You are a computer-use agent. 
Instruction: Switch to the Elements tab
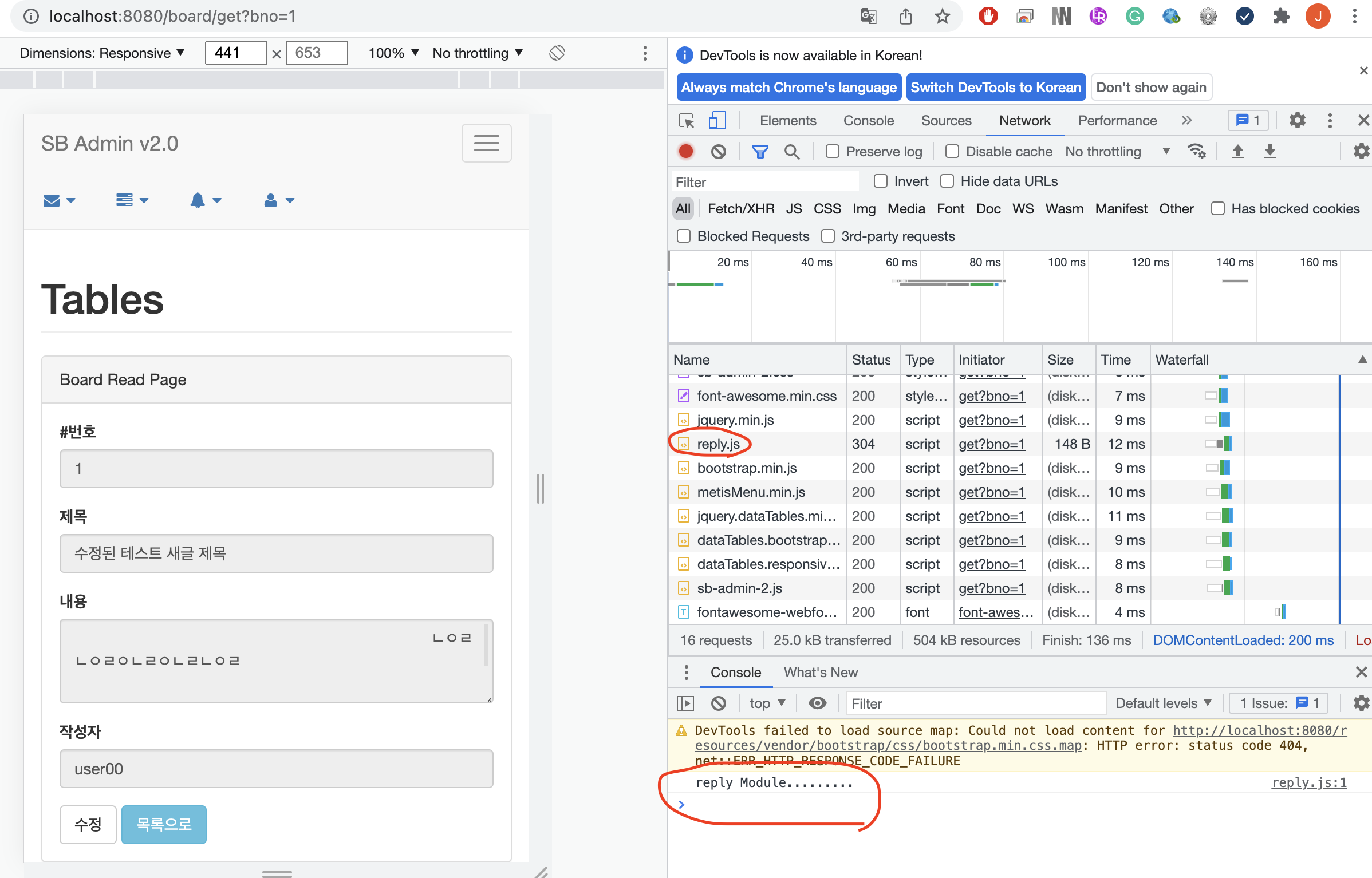click(x=787, y=121)
